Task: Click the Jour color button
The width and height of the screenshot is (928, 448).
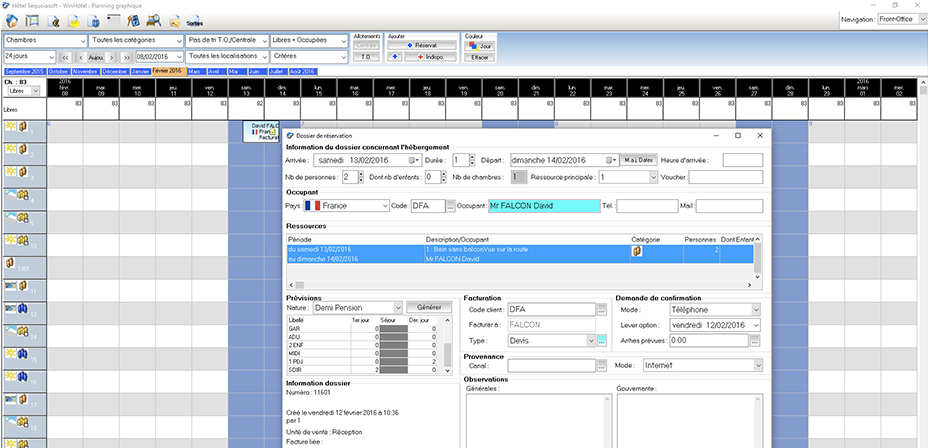Action: pyautogui.click(x=479, y=46)
